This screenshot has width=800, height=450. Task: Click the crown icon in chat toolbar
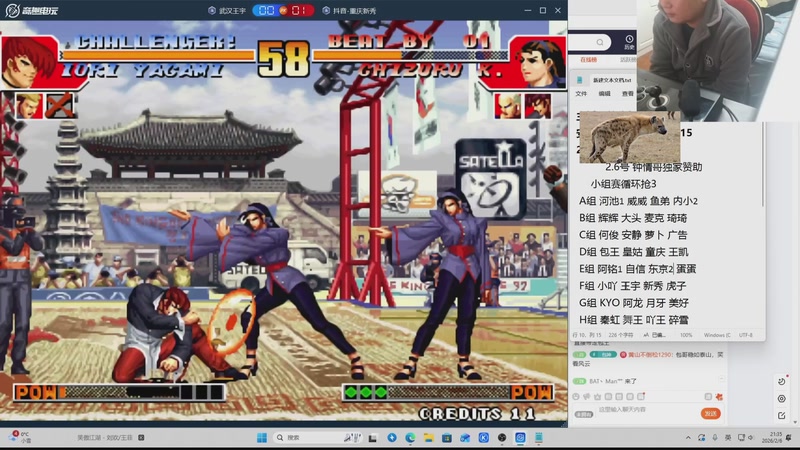point(597,396)
